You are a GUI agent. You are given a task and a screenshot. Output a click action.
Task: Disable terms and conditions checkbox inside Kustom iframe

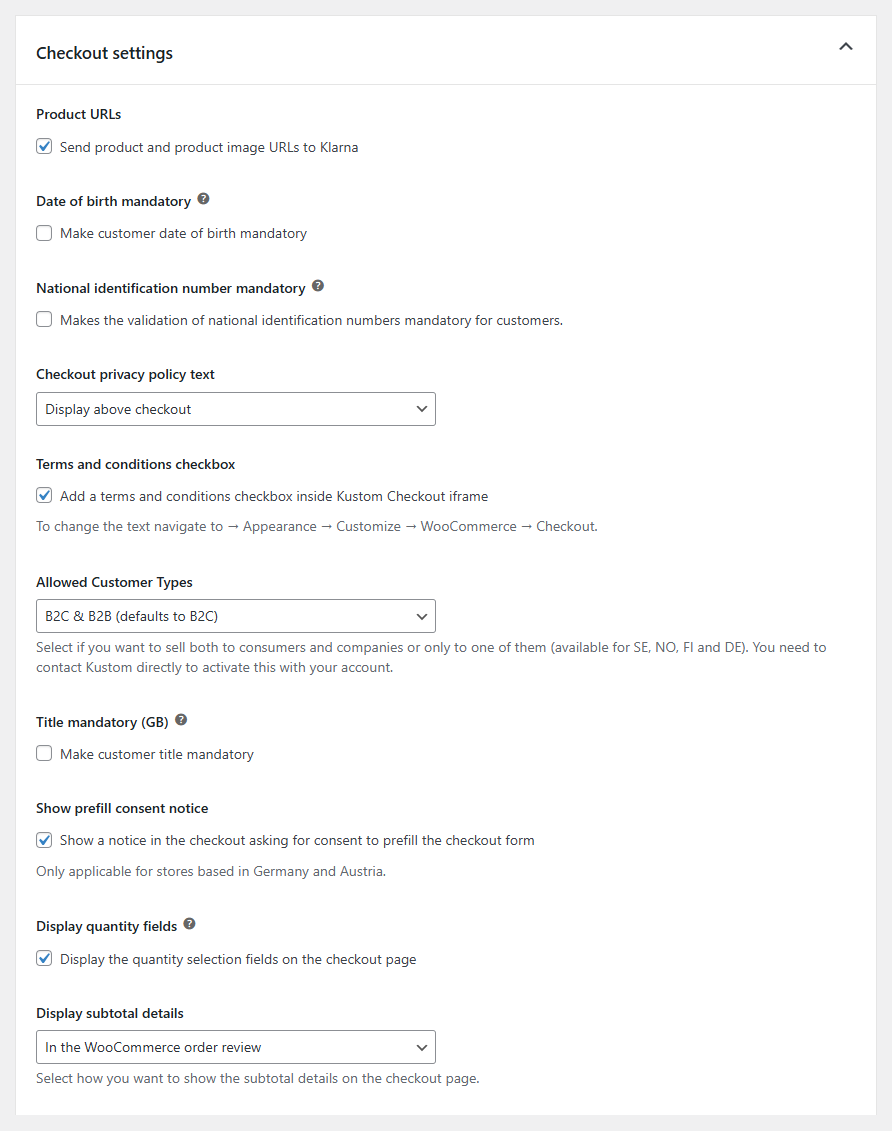(x=44, y=496)
